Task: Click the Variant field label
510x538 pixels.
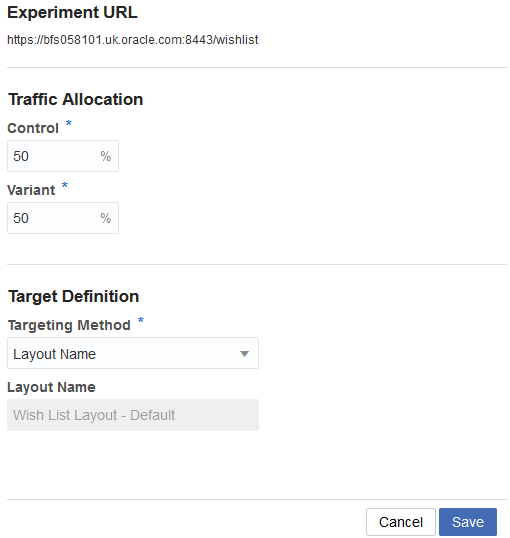Action: [31, 190]
